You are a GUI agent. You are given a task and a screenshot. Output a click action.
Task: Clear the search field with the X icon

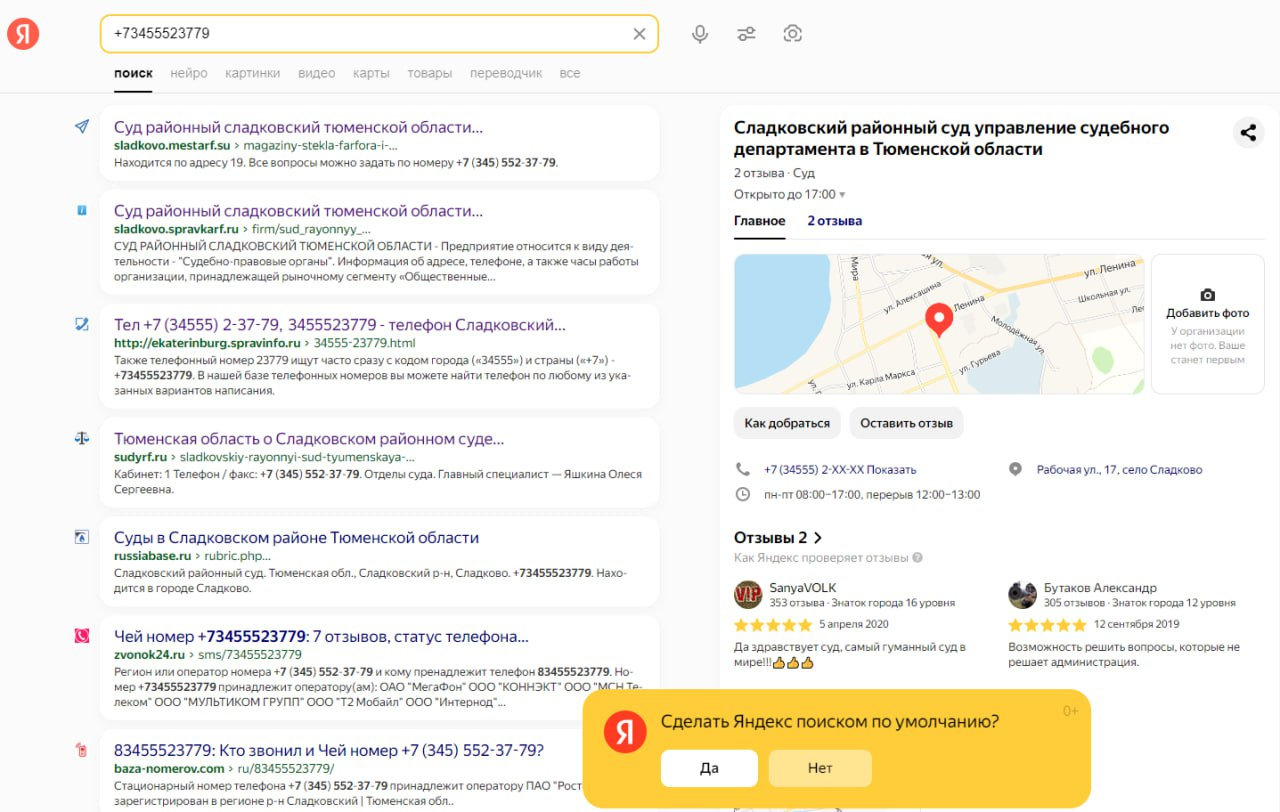pos(640,34)
